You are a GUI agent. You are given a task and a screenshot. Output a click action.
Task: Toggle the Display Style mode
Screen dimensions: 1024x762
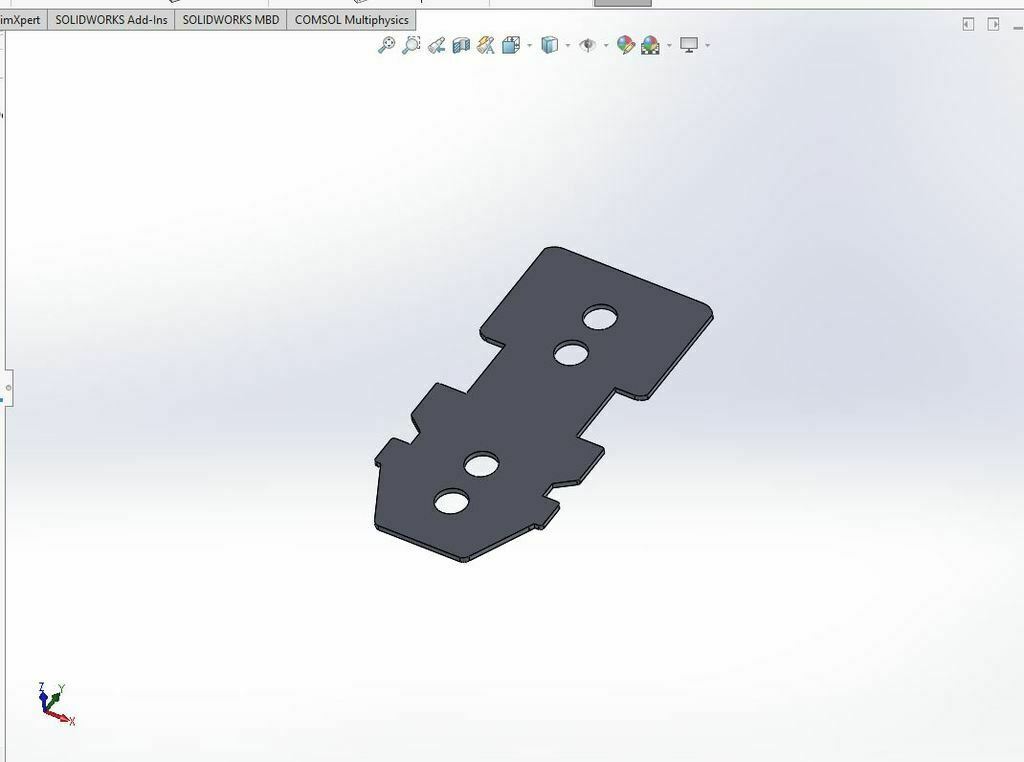551,45
